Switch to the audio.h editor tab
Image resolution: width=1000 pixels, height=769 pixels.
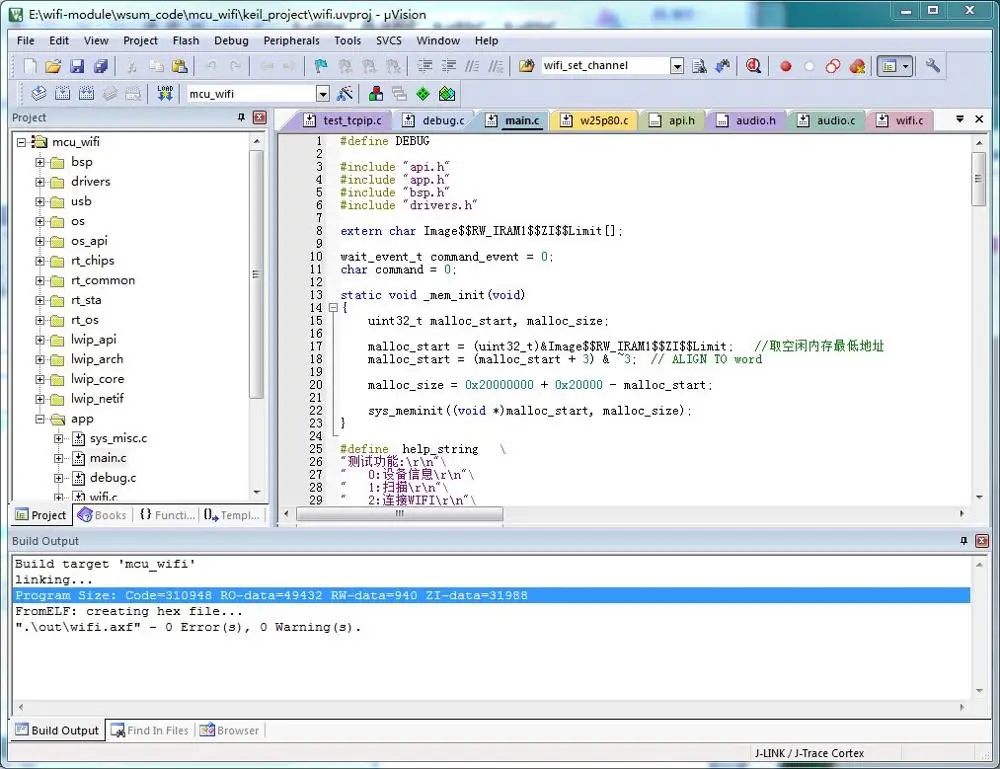tap(746, 120)
